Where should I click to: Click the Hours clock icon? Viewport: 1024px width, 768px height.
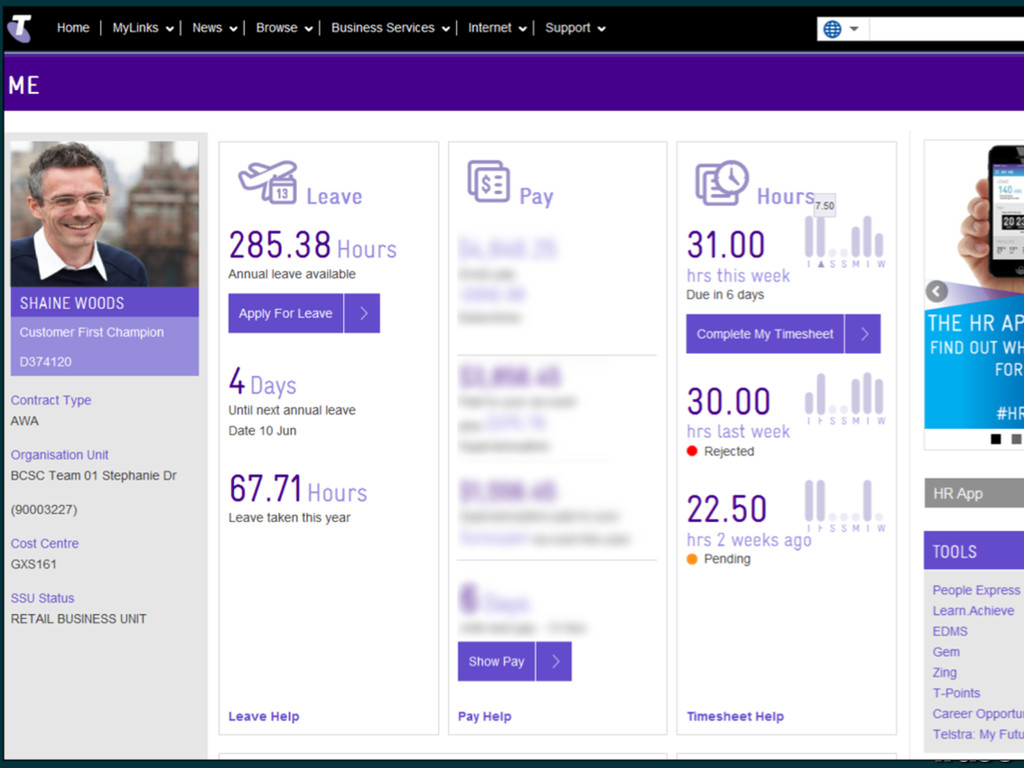tap(722, 182)
